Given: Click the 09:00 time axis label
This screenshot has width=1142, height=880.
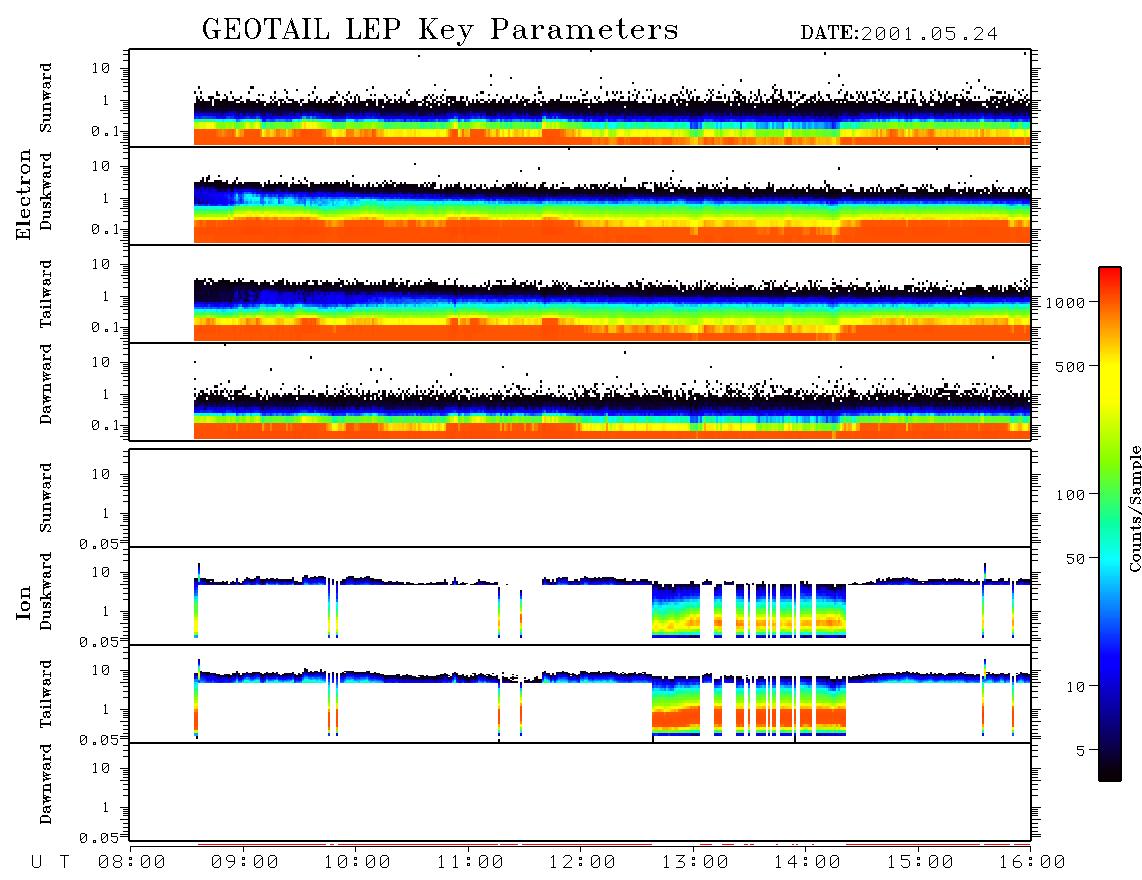Looking at the screenshot, I should 245,863.
